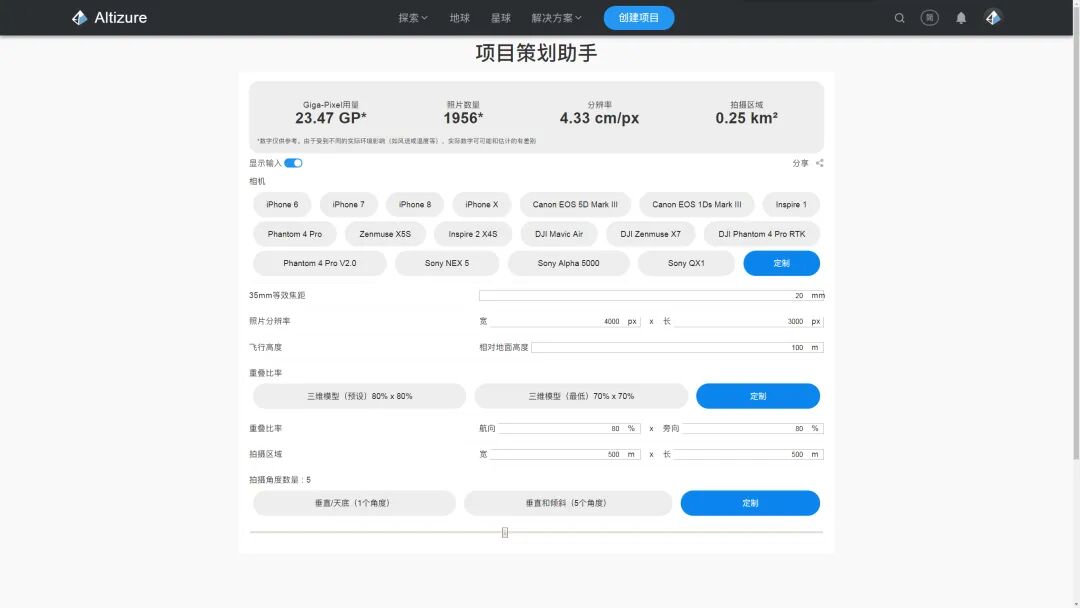
Task: Choose the DJI Mavic Air camera
Action: [x=559, y=234]
